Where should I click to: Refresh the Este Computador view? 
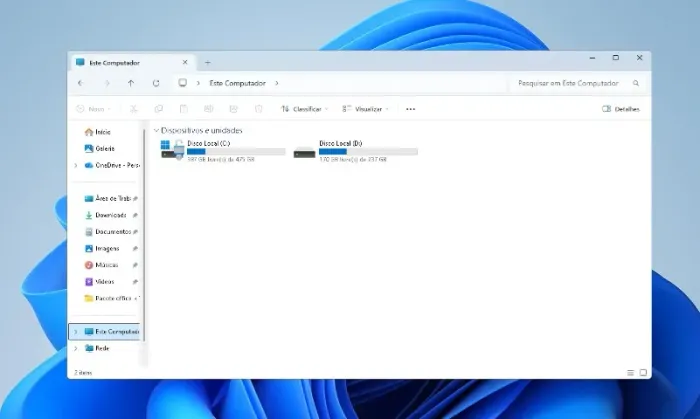point(156,83)
